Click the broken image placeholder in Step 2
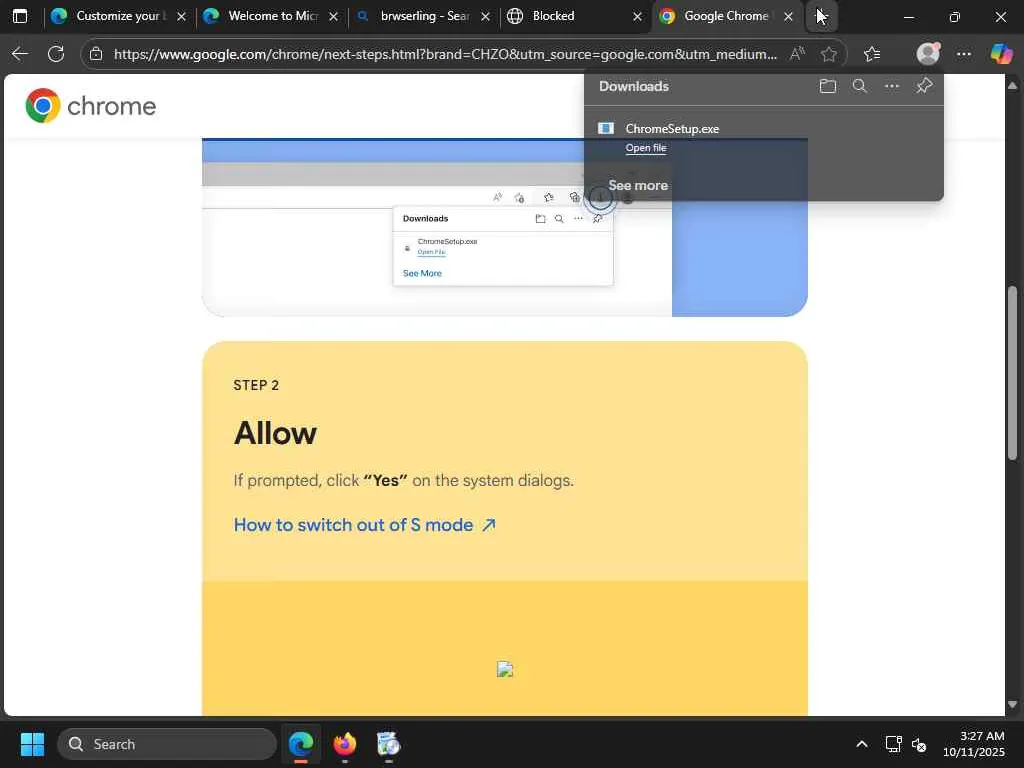 (x=505, y=669)
